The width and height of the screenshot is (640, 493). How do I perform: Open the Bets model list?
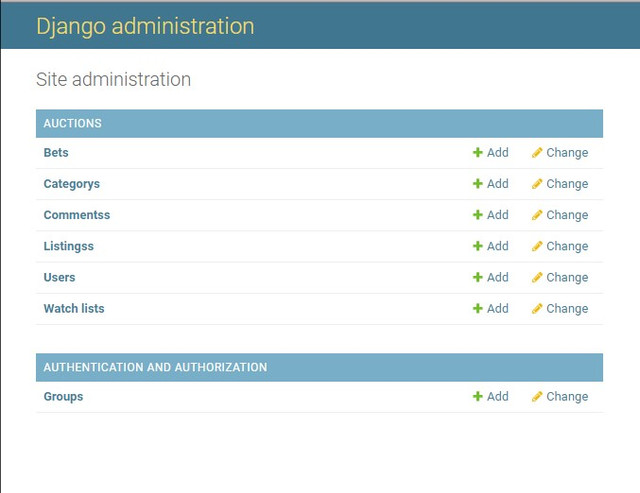(x=56, y=153)
